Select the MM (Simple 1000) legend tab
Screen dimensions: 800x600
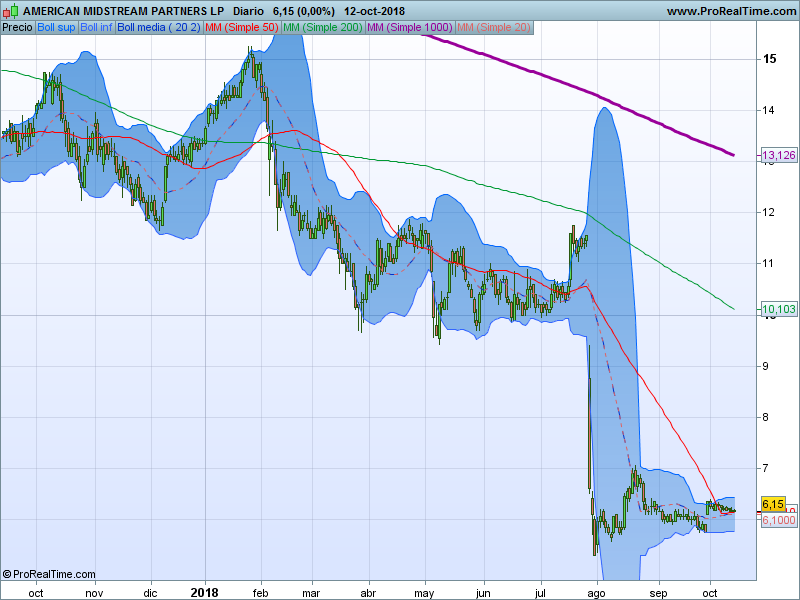[410, 28]
